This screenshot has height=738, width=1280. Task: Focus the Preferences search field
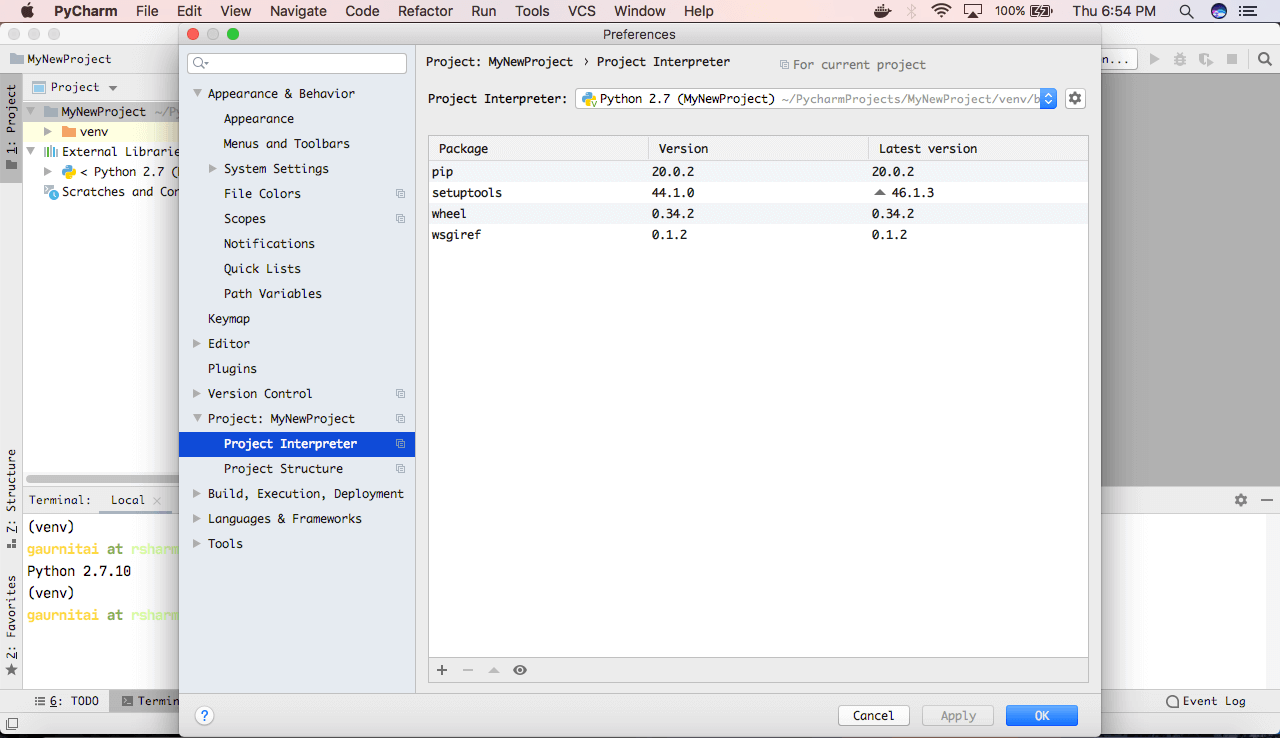(297, 63)
